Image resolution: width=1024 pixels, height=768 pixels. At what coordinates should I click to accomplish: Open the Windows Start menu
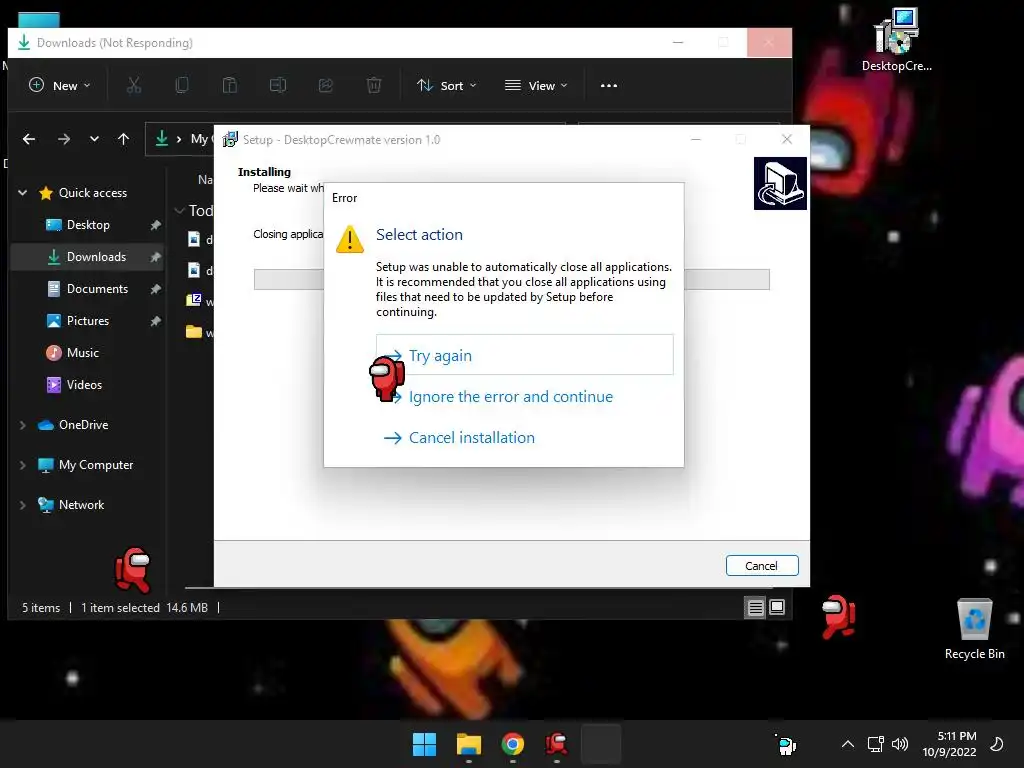(x=424, y=744)
